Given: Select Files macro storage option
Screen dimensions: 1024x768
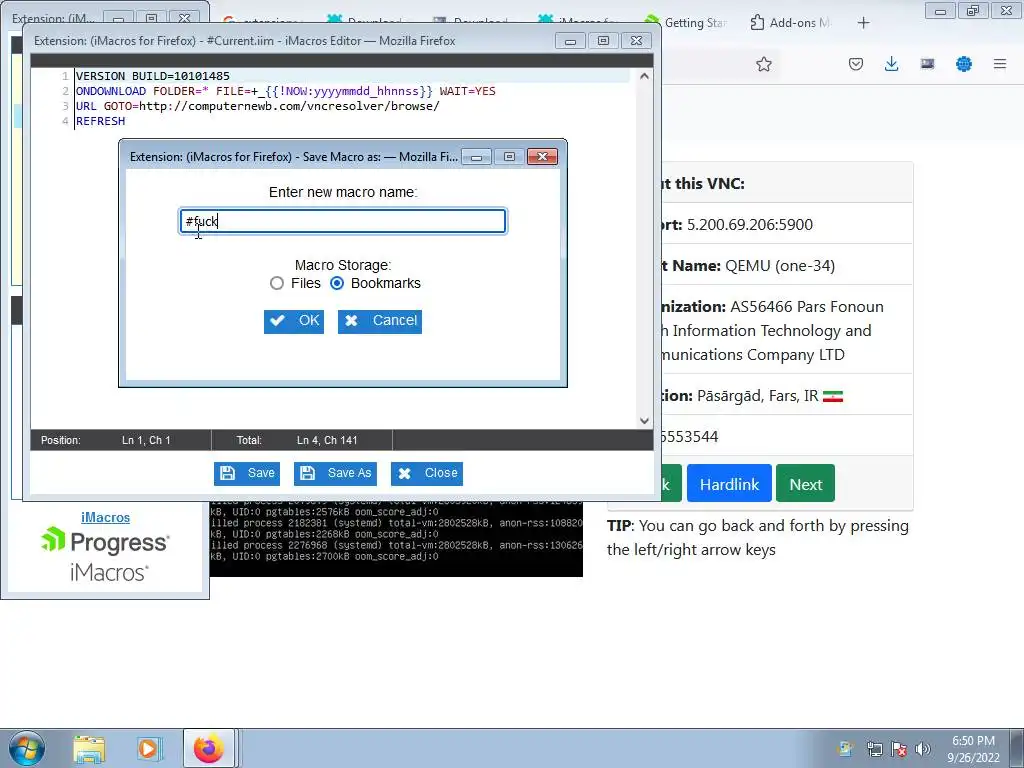Looking at the screenshot, I should coord(277,283).
